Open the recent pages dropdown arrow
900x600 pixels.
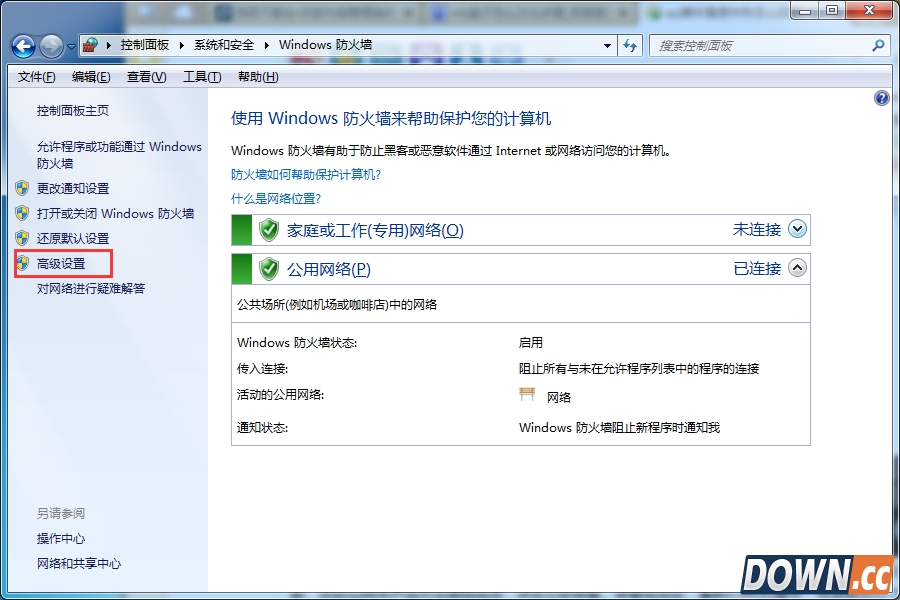click(72, 47)
